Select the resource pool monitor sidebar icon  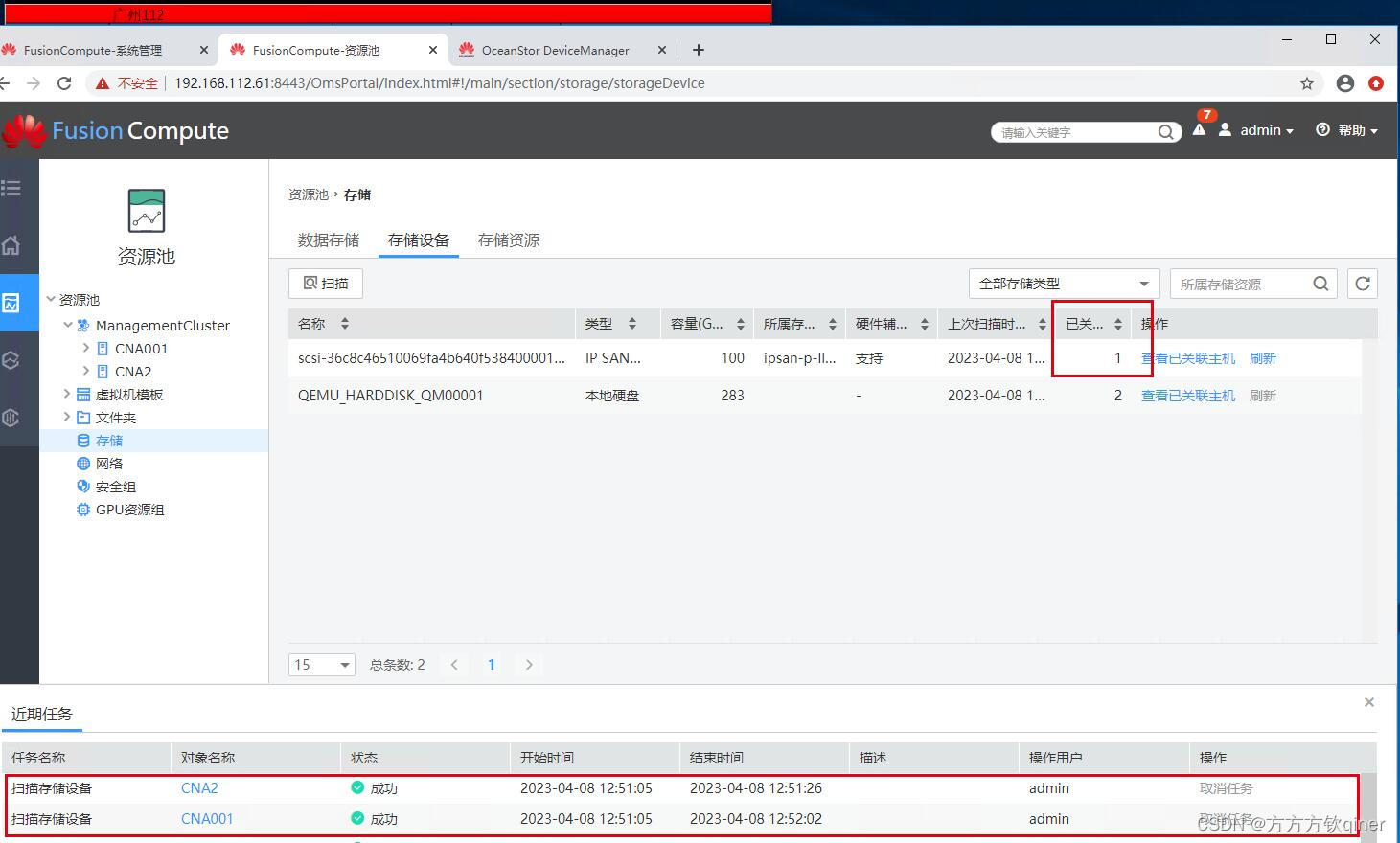click(x=11, y=303)
